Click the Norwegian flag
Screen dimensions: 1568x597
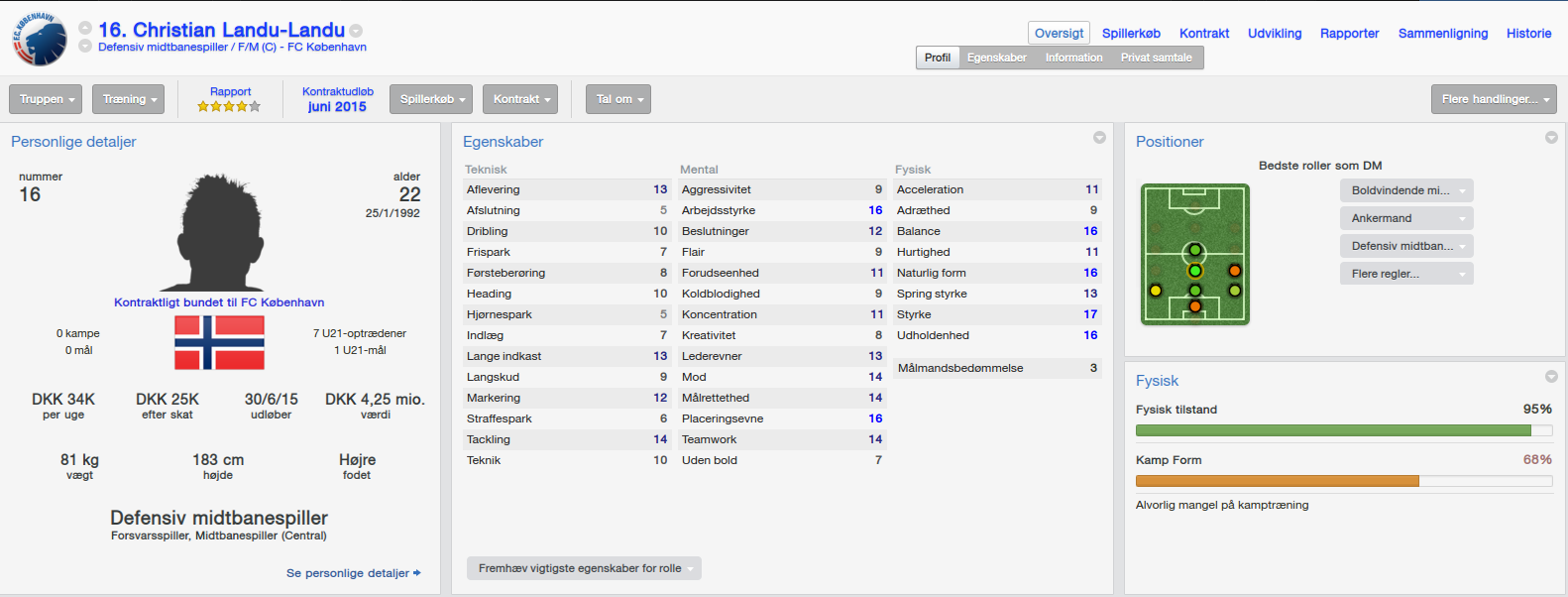coord(219,342)
